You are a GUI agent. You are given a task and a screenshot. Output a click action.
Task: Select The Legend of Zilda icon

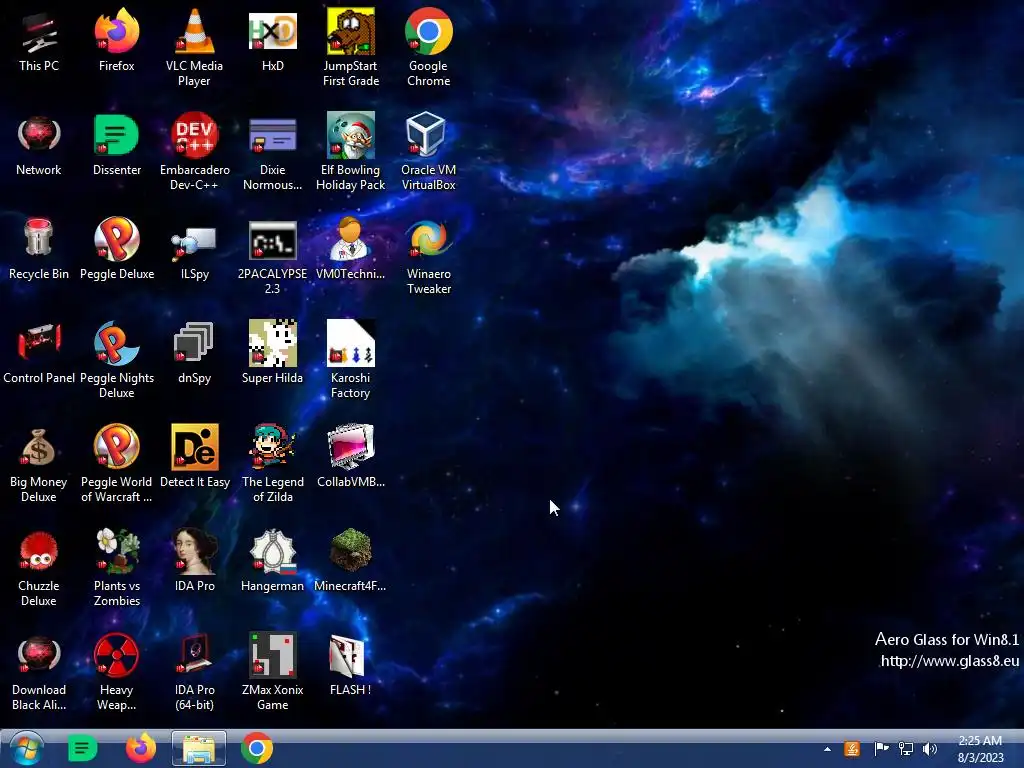272,464
